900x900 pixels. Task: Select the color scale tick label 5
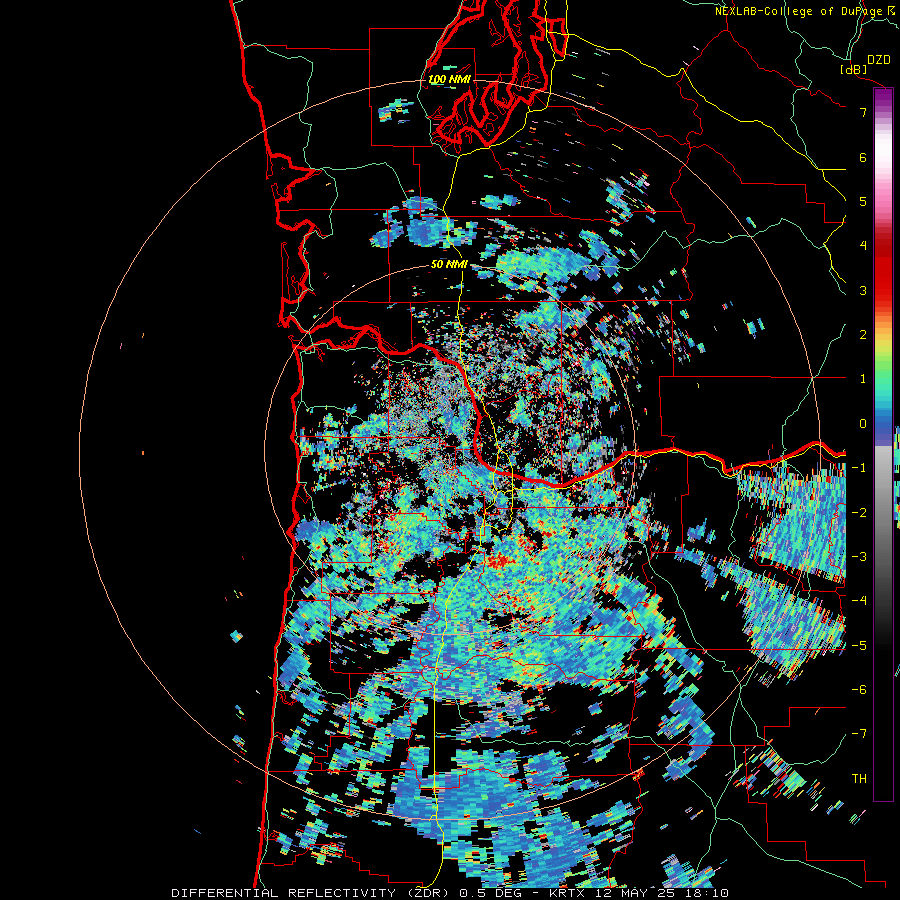[x=863, y=201]
